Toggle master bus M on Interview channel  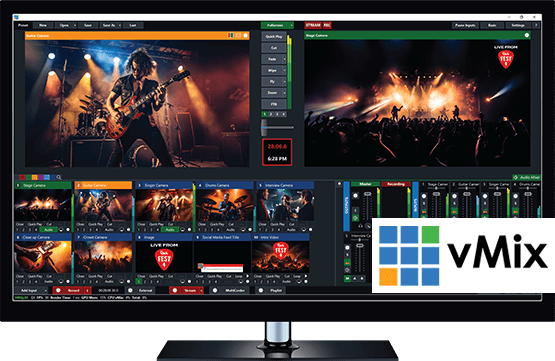pos(348,279)
